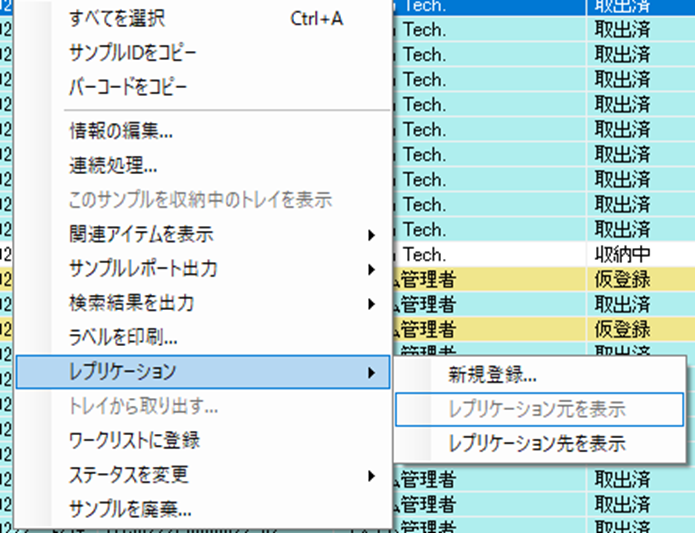Start 連続処理... from the menu
Viewport: 695px width, 533px height.
click(x=112, y=165)
